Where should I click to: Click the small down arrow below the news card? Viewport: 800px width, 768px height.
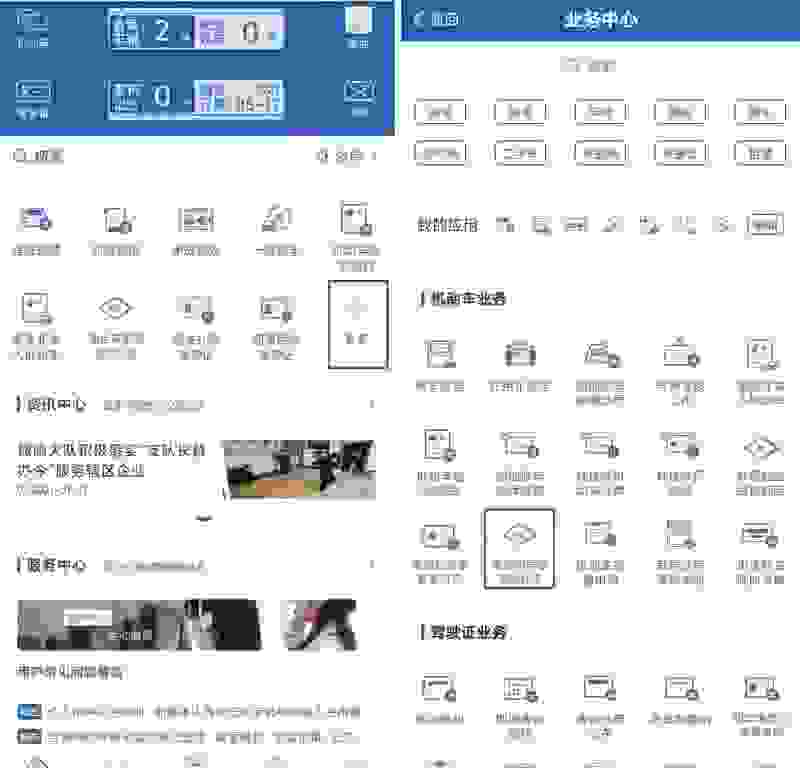204,519
